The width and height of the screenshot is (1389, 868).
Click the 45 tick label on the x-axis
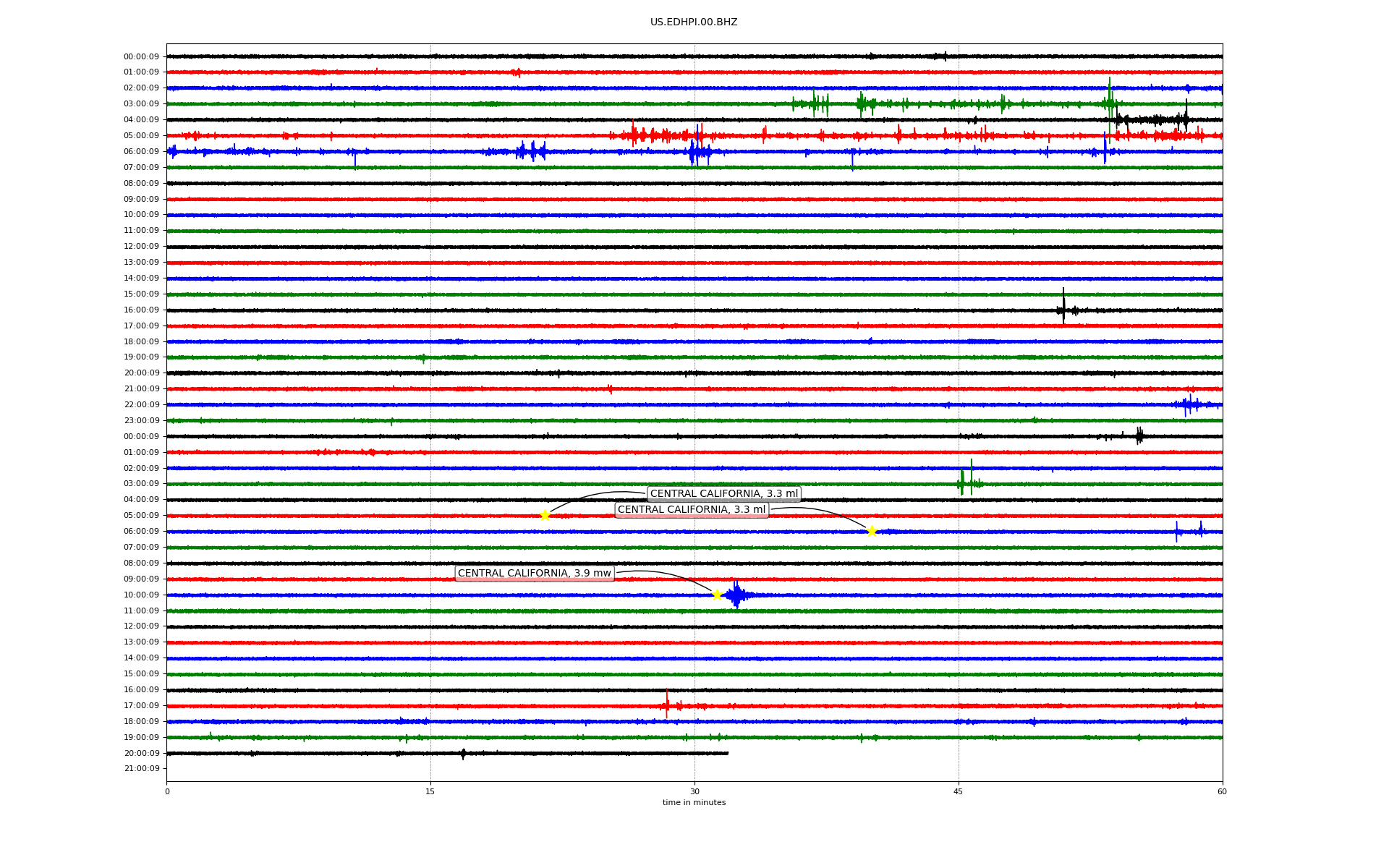(x=958, y=791)
